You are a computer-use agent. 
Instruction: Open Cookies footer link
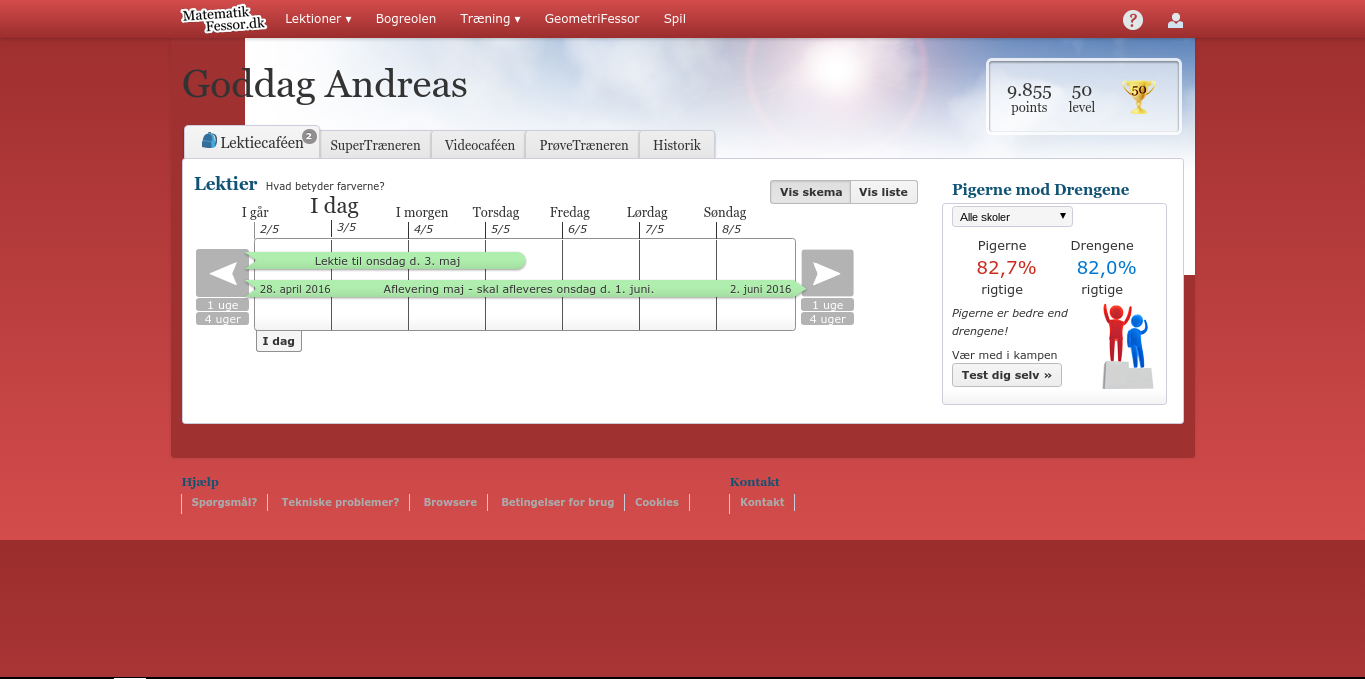tap(657, 502)
